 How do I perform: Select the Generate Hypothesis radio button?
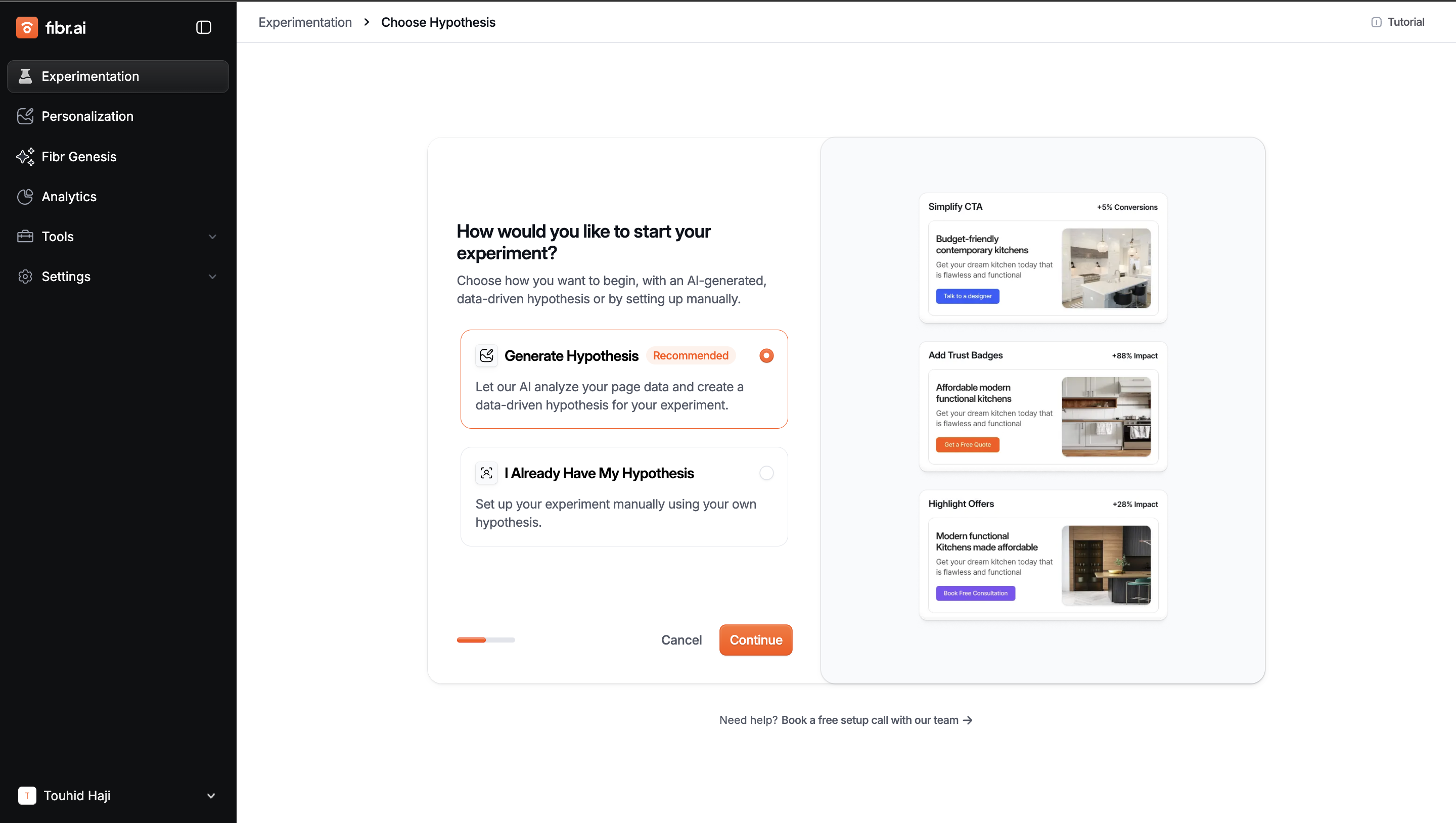pyautogui.click(x=766, y=355)
